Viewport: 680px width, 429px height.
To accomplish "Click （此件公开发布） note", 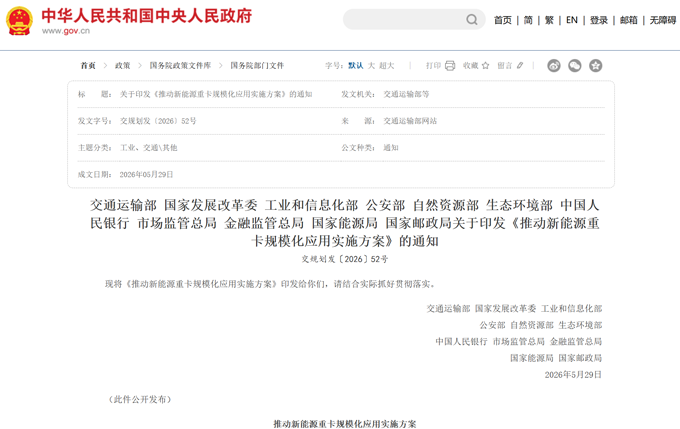I will [140, 400].
